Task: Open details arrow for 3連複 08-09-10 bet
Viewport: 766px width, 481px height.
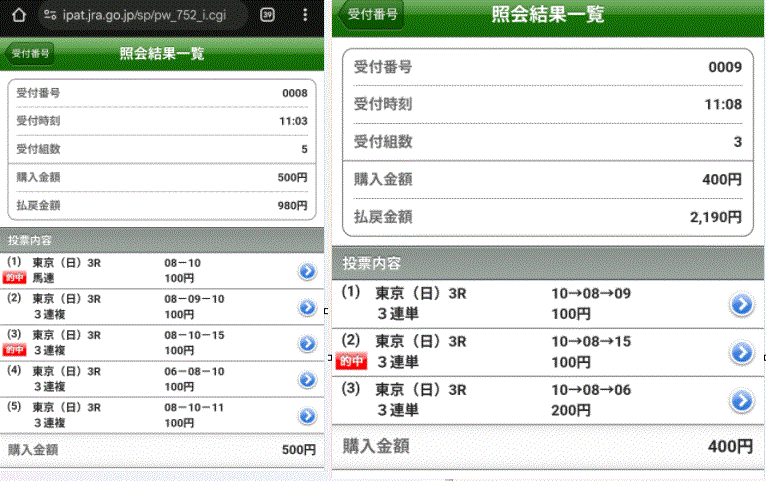Action: click(x=307, y=307)
